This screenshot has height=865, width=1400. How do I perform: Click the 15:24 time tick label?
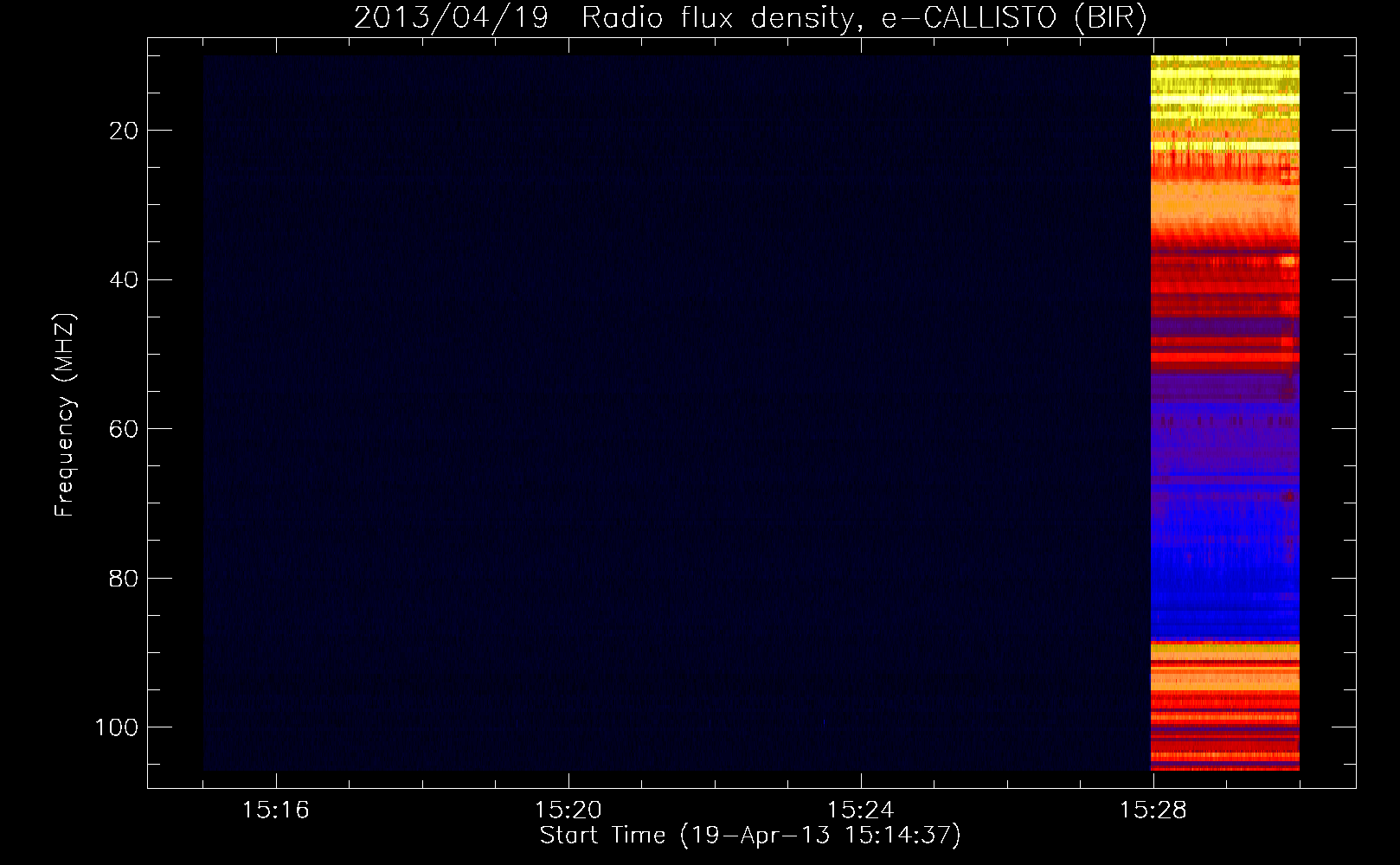coord(861,810)
